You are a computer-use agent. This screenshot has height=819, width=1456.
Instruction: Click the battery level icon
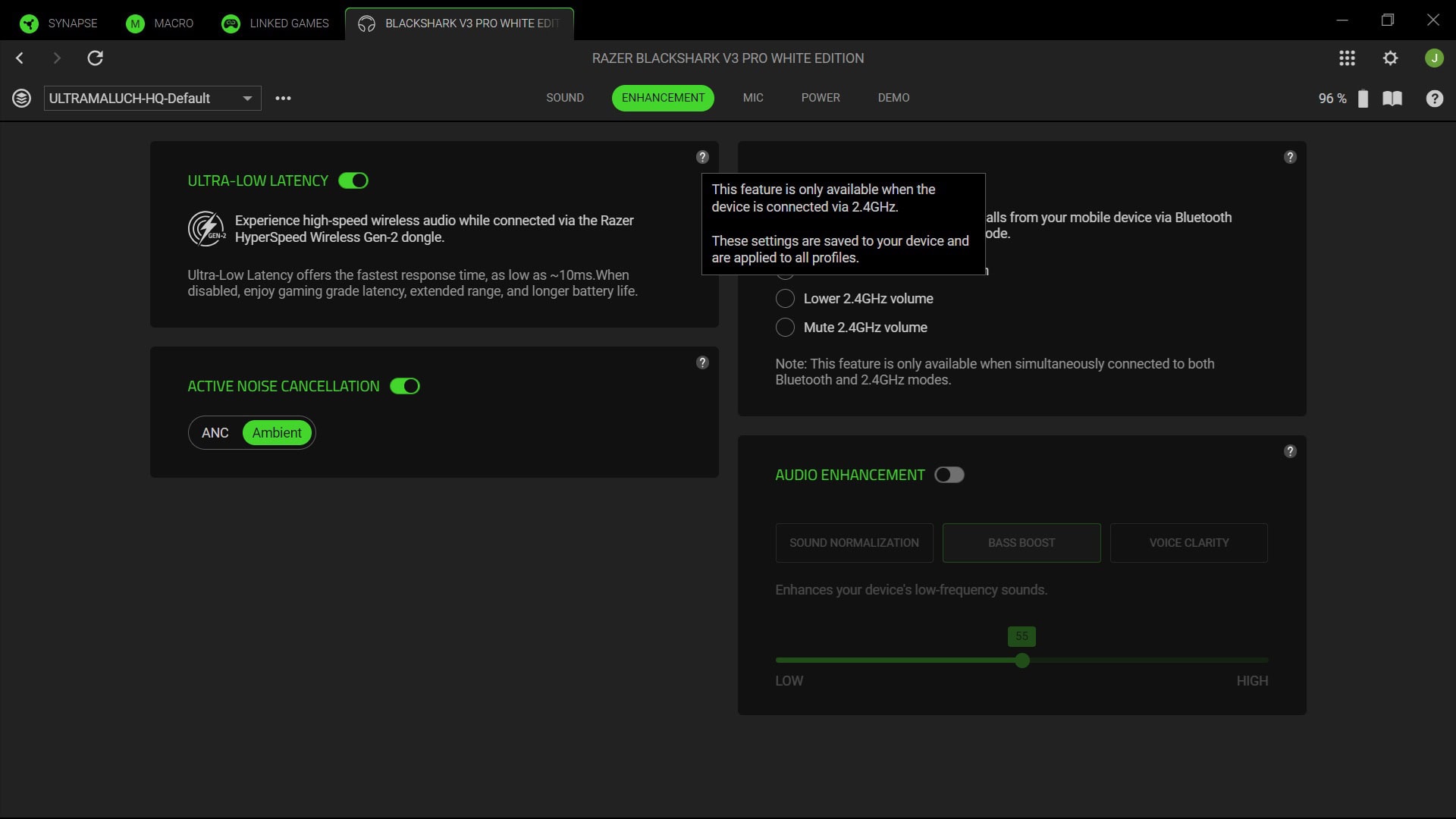[1363, 99]
